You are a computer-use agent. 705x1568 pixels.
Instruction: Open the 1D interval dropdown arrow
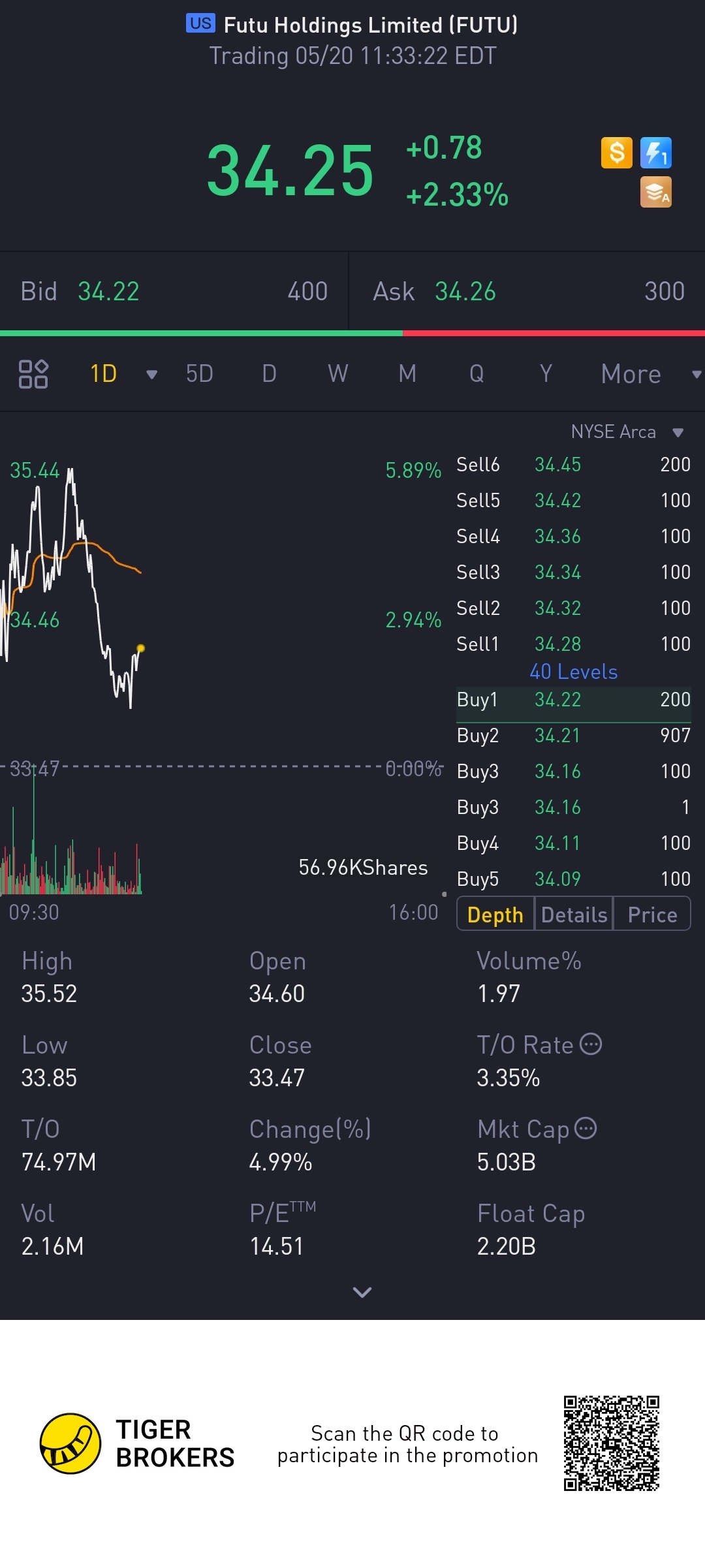tap(152, 375)
